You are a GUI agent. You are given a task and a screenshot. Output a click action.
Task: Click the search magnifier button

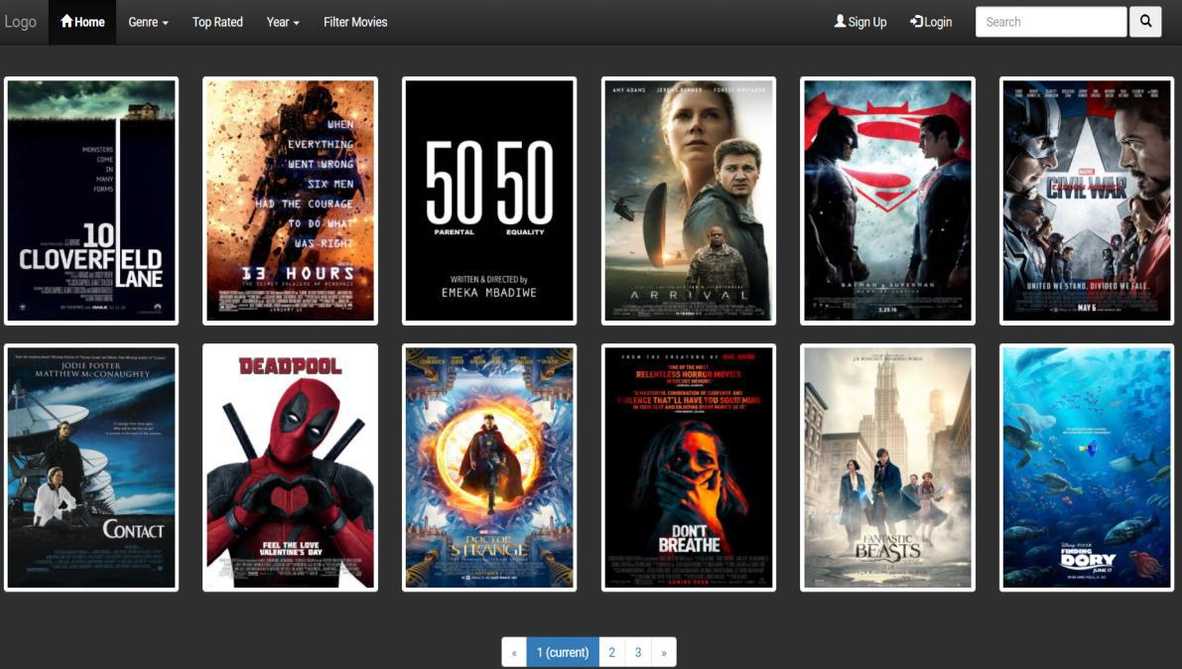pos(1143,21)
